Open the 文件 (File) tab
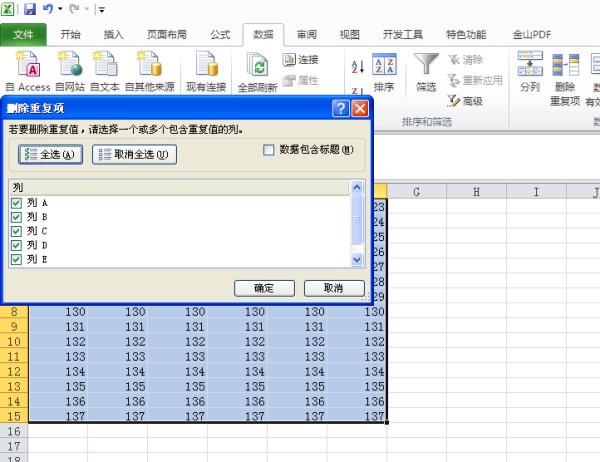The width and height of the screenshot is (600, 462). pos(23,34)
